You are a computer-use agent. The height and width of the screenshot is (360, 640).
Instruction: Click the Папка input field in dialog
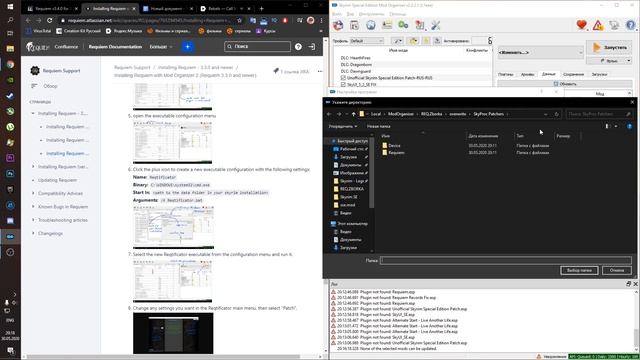[x=505, y=260]
